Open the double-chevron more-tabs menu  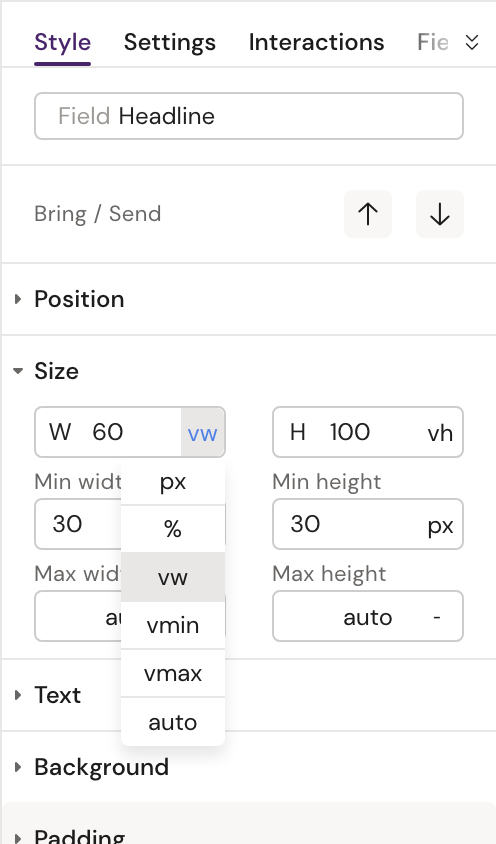tap(472, 42)
